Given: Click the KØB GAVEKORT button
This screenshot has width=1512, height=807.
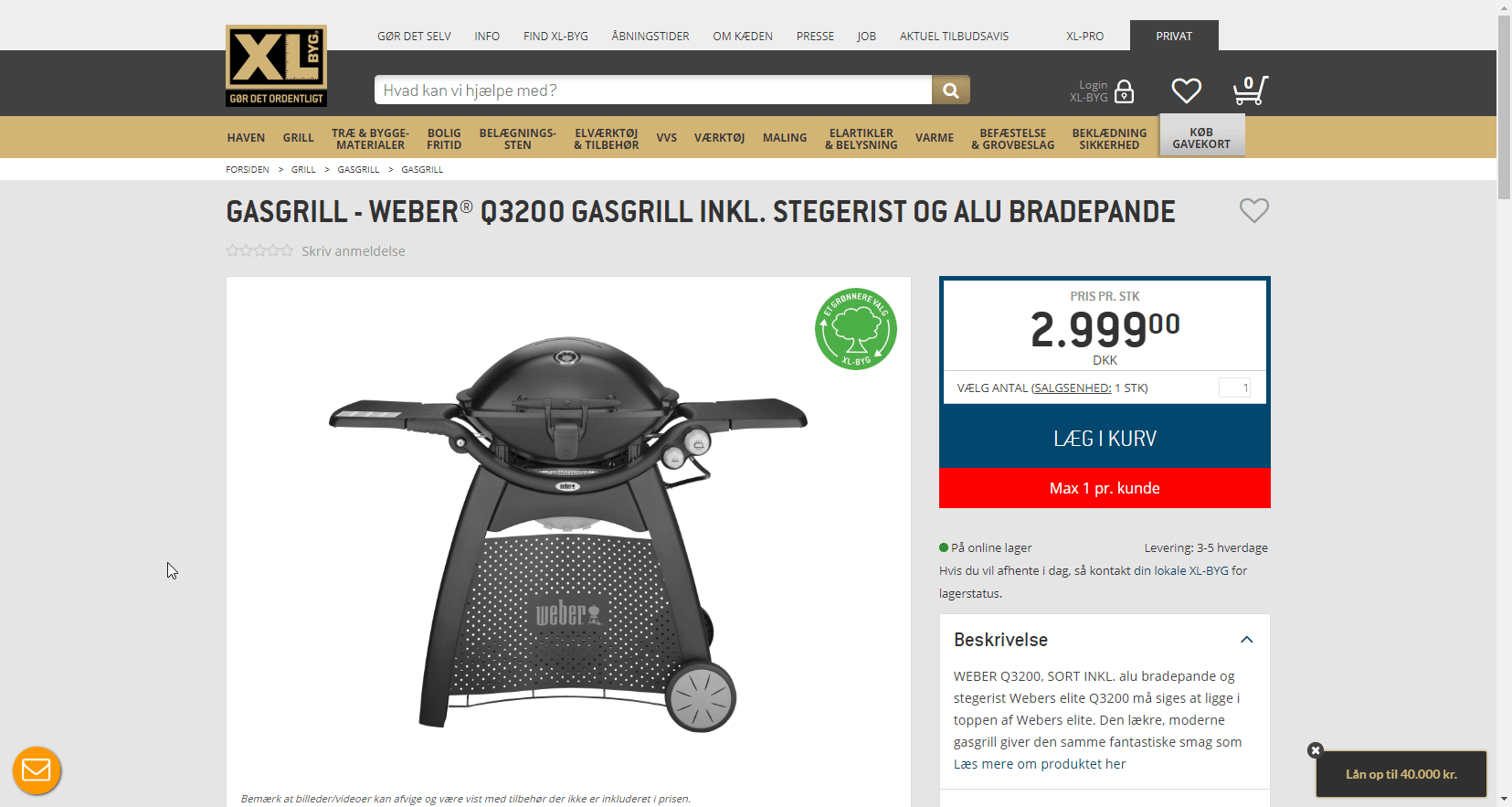Looking at the screenshot, I should 1201,136.
